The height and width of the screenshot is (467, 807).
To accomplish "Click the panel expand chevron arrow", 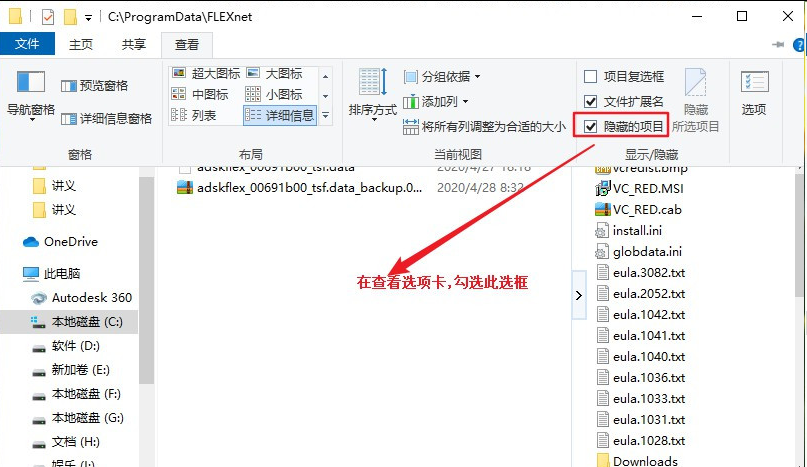I will pyautogui.click(x=579, y=296).
